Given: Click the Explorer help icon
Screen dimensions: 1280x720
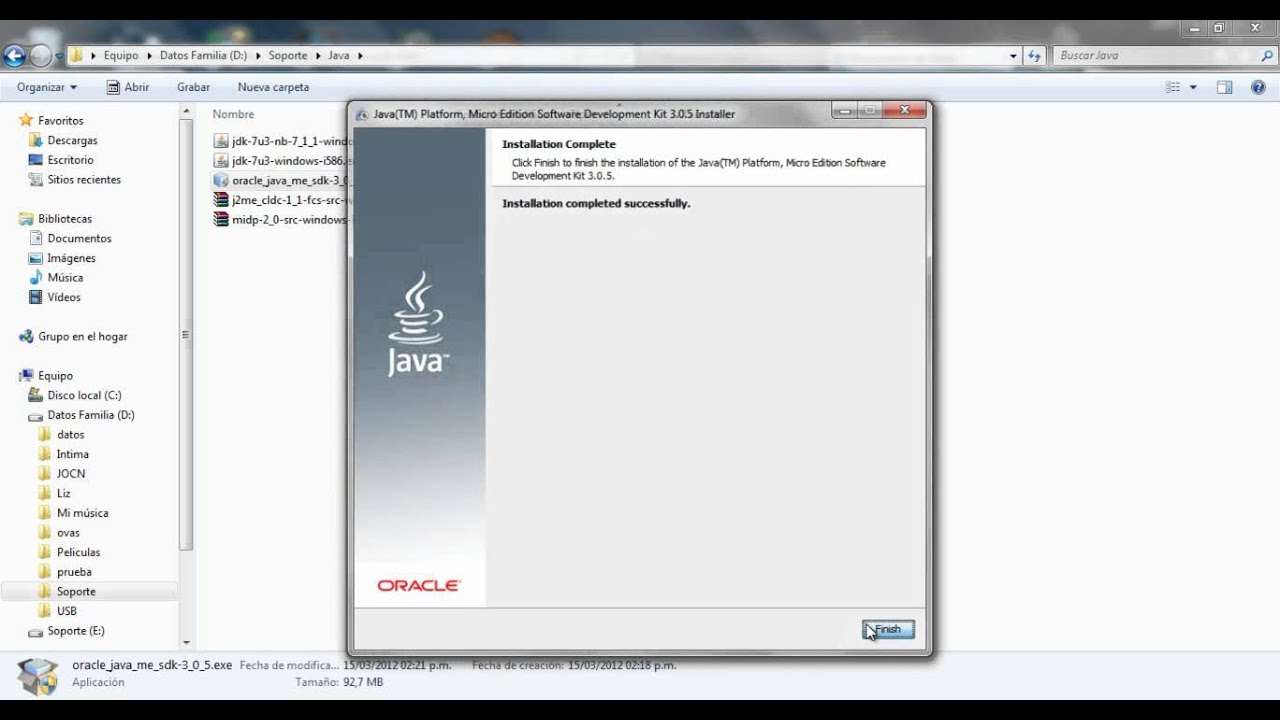Looking at the screenshot, I should pos(1258,87).
